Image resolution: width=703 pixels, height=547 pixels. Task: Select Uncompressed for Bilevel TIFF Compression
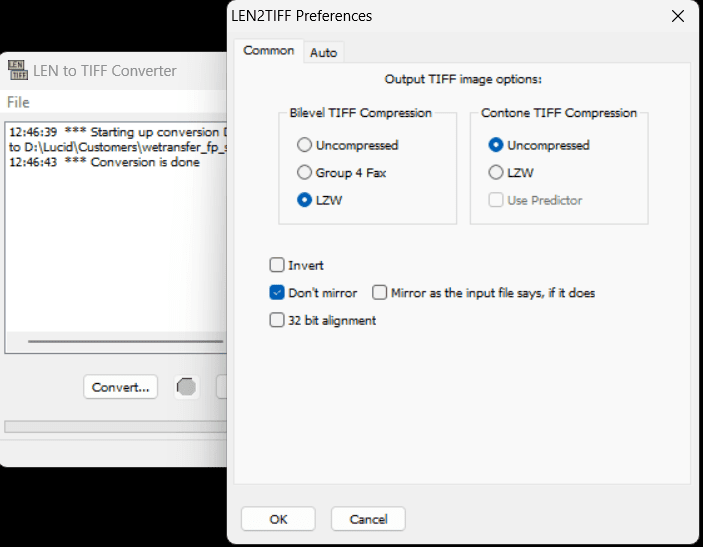coord(305,145)
